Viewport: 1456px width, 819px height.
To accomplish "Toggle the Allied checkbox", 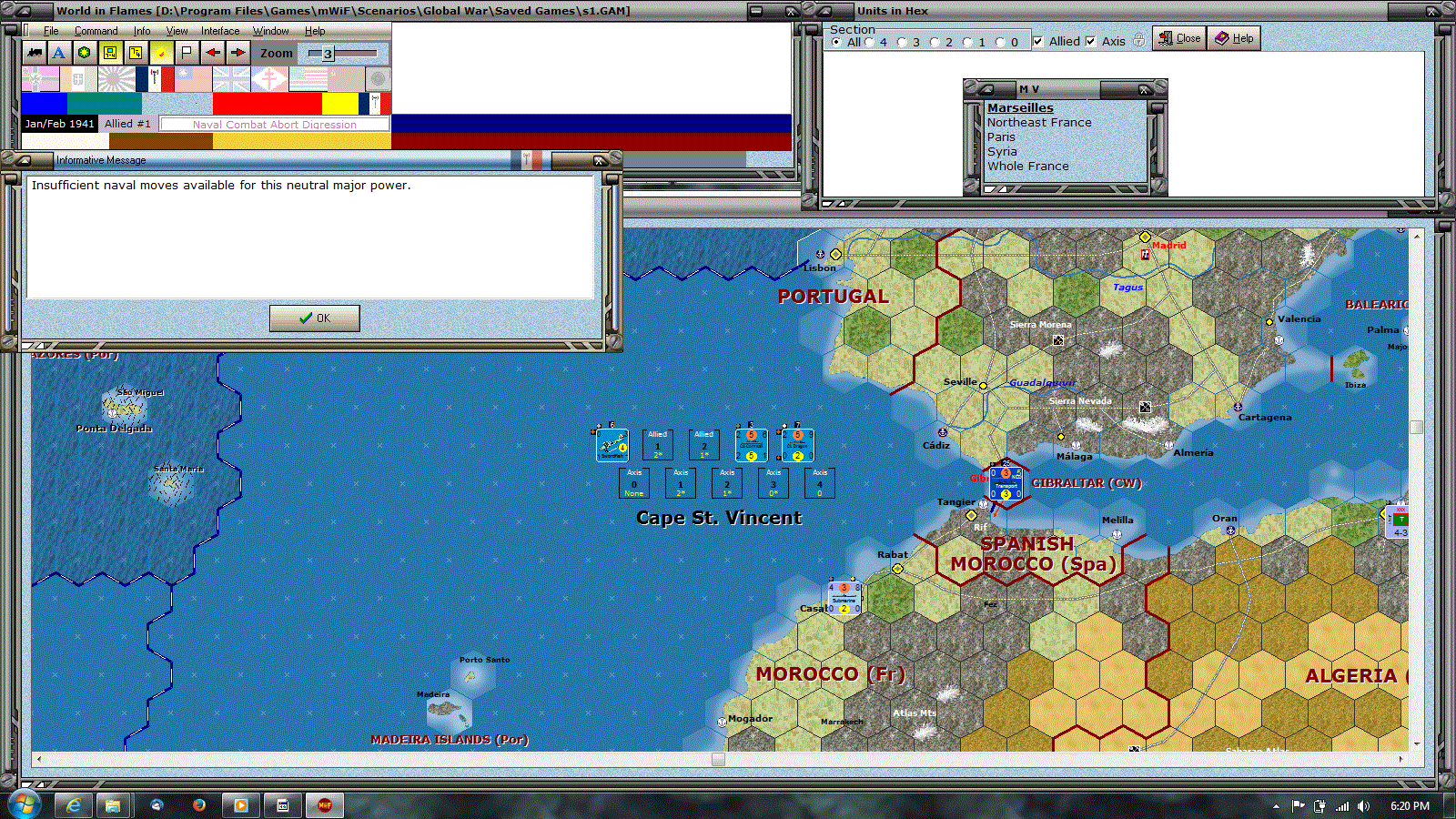I will pyautogui.click(x=1038, y=41).
